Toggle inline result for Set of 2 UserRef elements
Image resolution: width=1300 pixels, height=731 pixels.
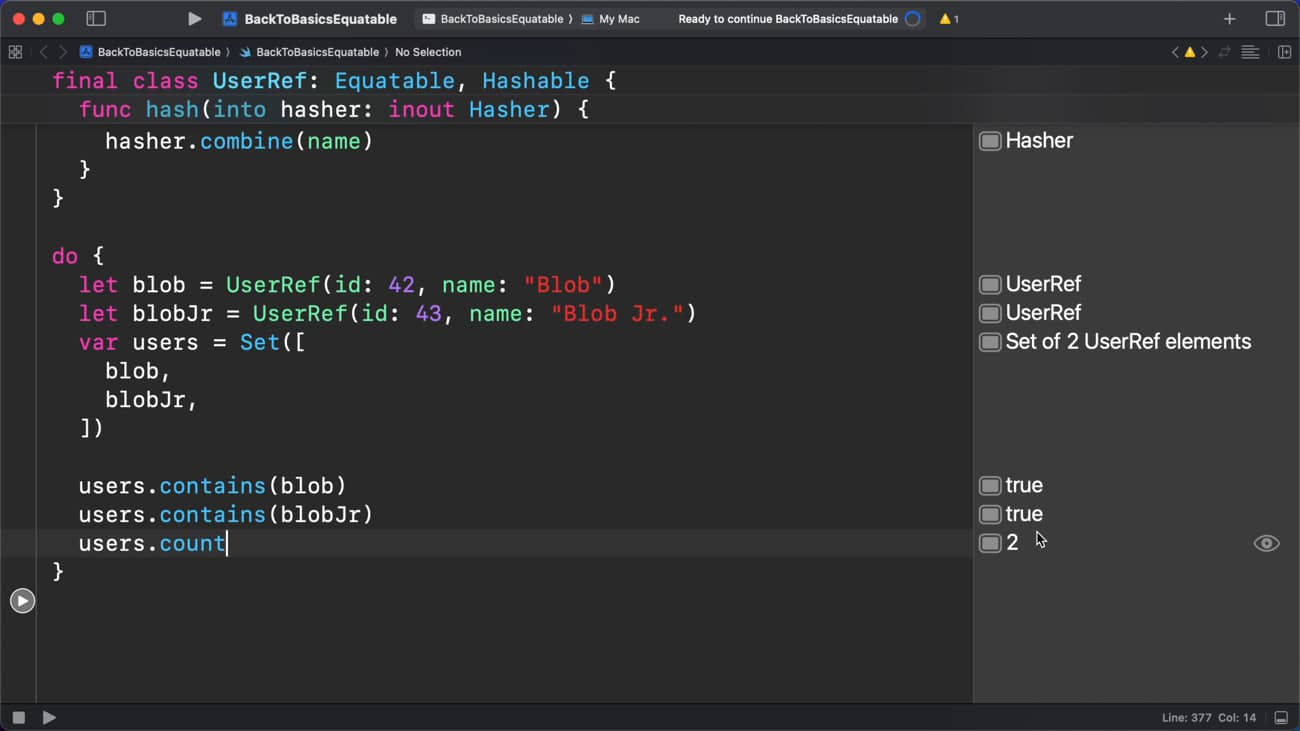(x=990, y=342)
